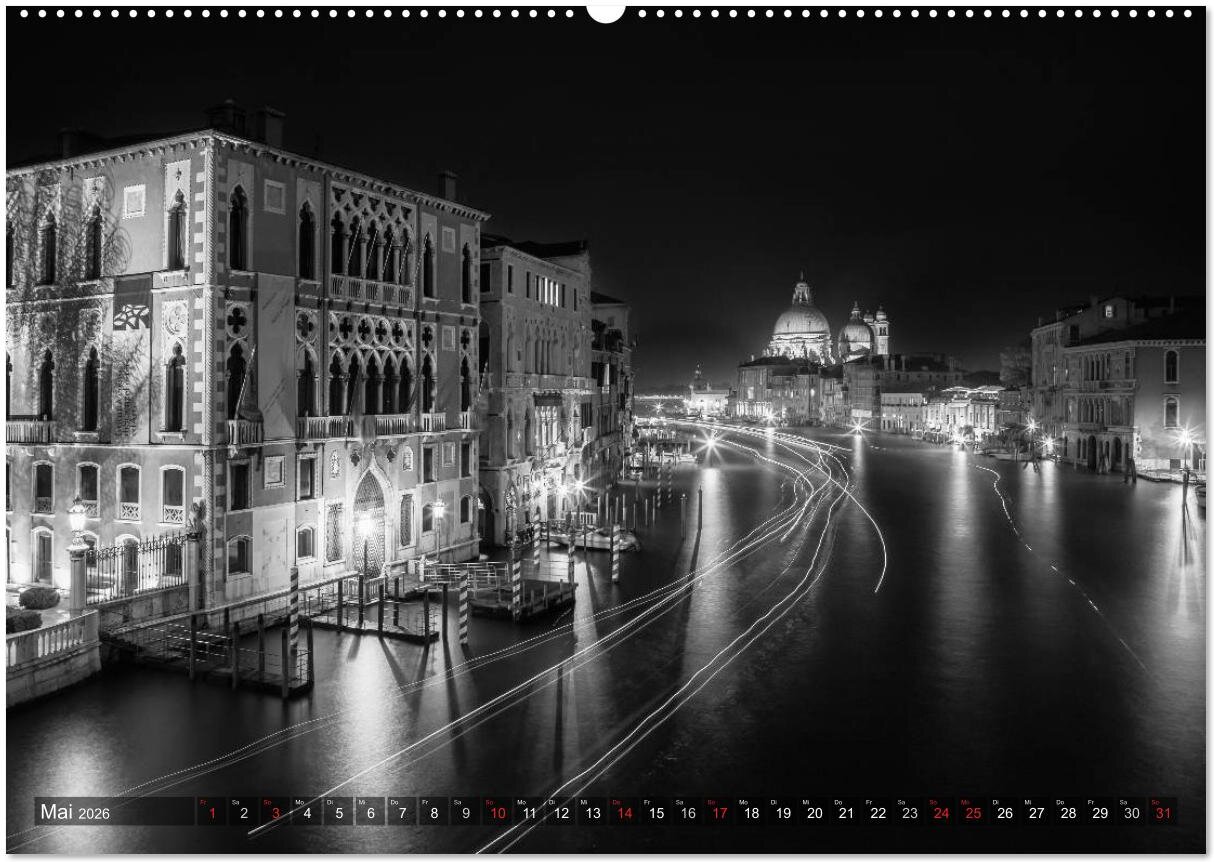Pick the red Sunday 3 date cell

(275, 812)
